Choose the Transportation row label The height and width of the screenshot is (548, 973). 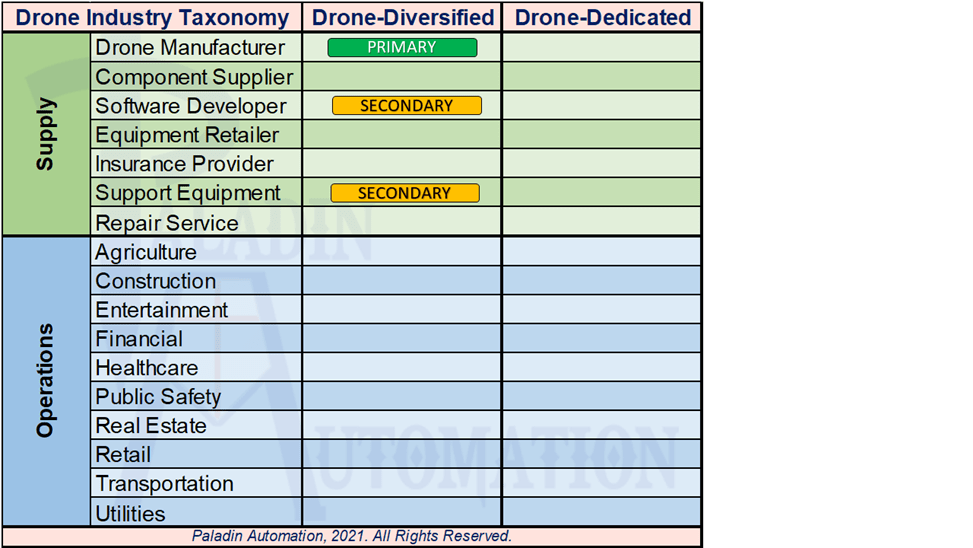(x=164, y=484)
